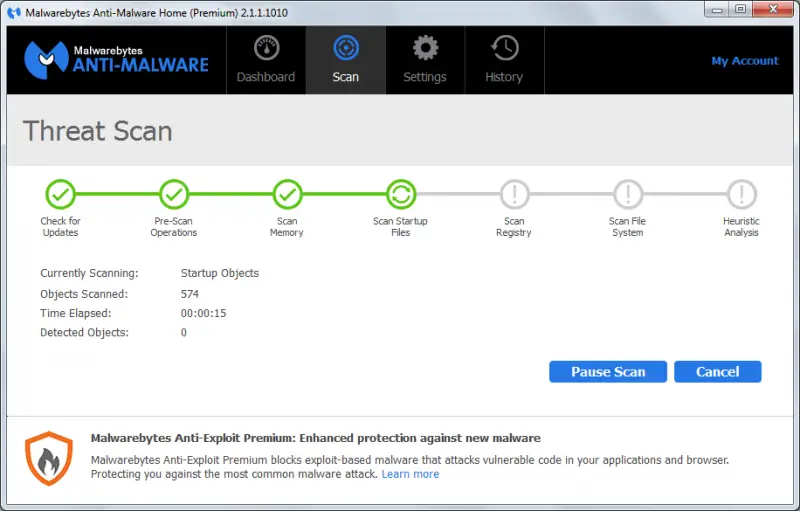Click the Anti-Exploit orange shield icon
Screen dimensions: 800x511
(49, 458)
